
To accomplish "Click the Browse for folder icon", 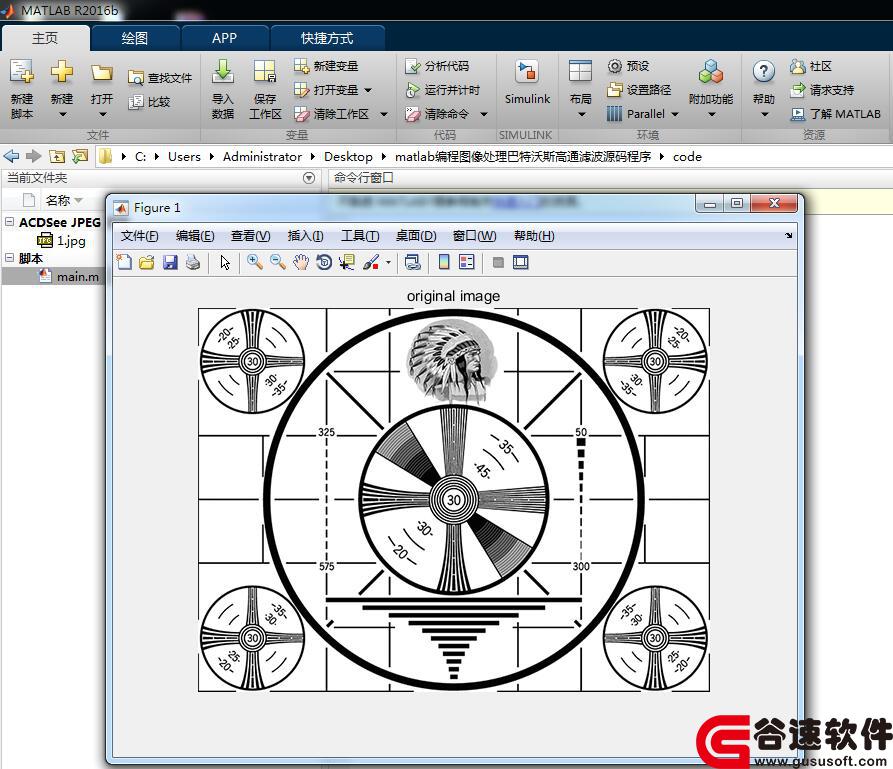I will point(80,156).
